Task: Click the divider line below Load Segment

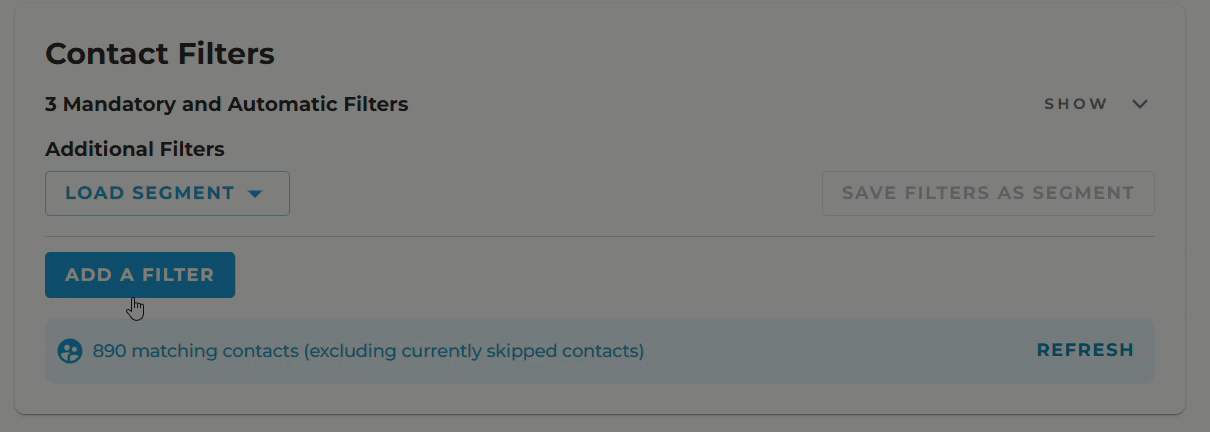Action: 600,237
